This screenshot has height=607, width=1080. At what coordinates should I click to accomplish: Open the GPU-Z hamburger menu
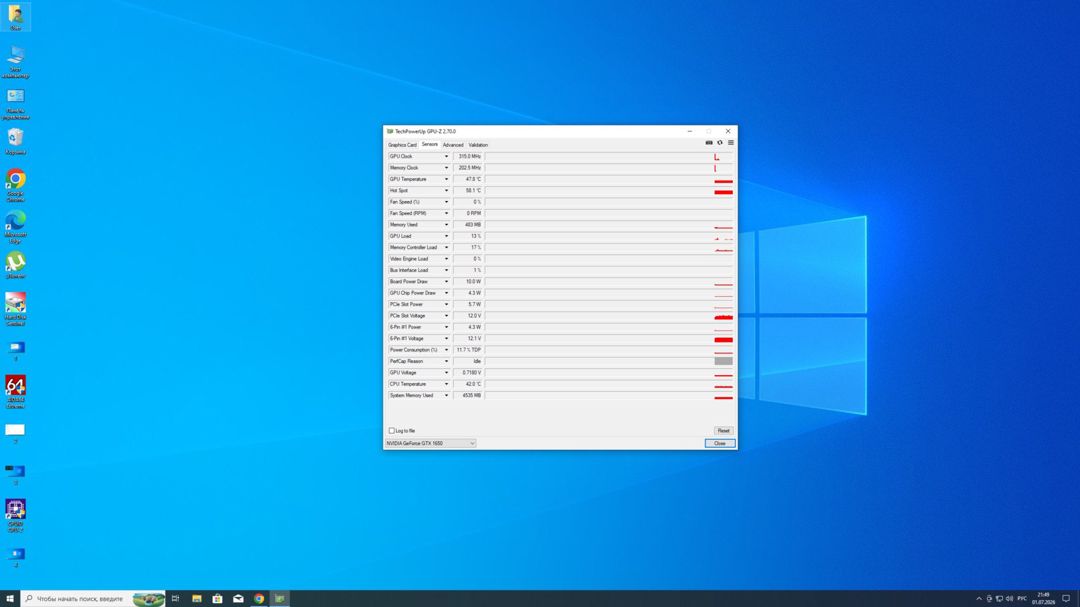coord(731,143)
